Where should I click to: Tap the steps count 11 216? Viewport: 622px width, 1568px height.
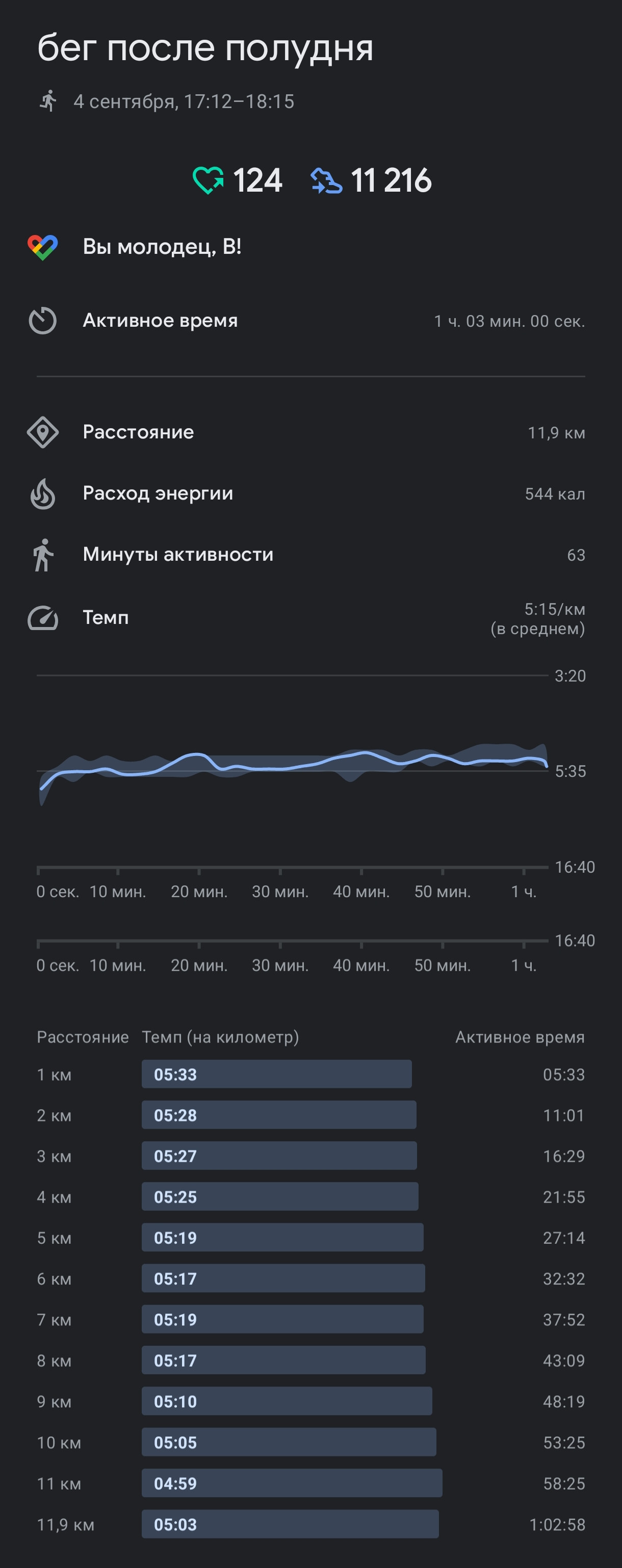pos(391,181)
